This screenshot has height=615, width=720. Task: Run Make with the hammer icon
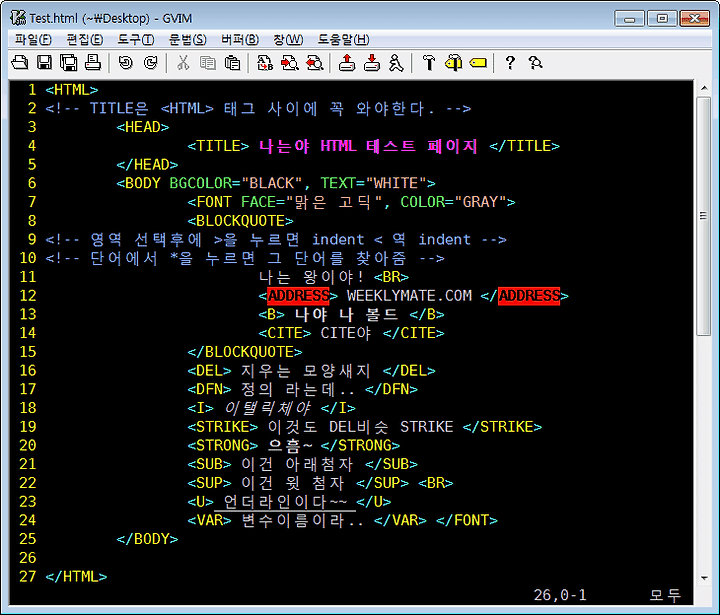(429, 62)
